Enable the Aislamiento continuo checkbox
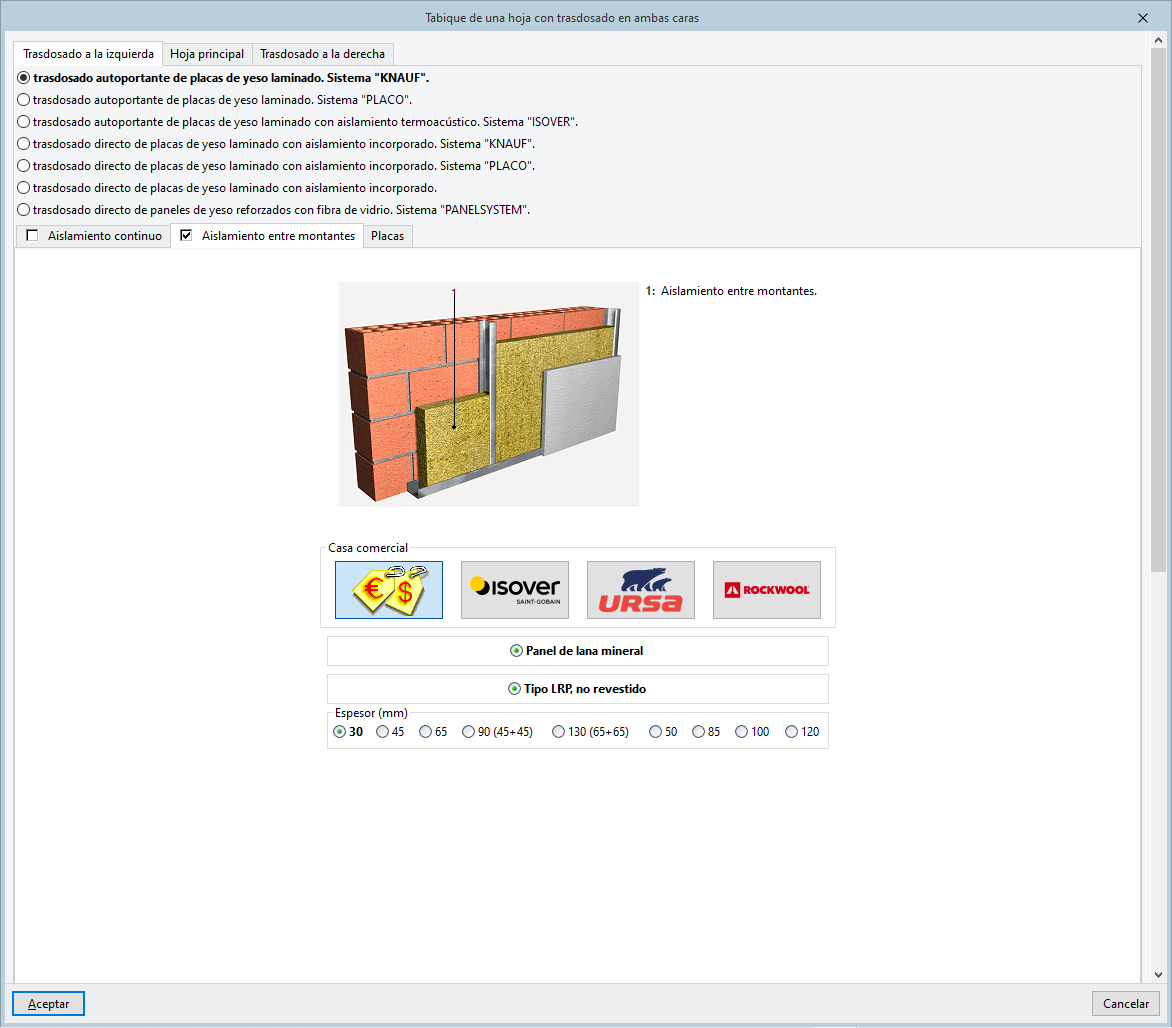The width and height of the screenshot is (1172, 1028). click(32, 236)
